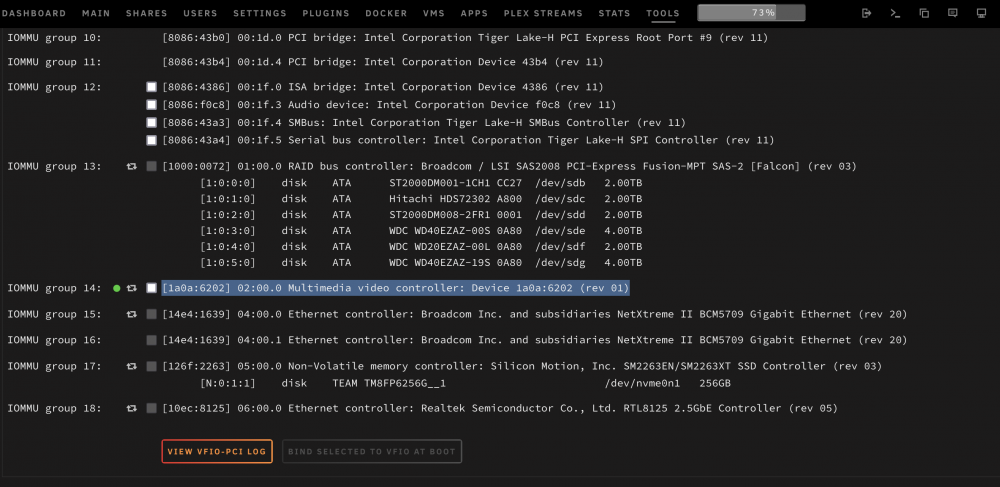Go to the Plugins tab
This screenshot has width=1000, height=487.
pos(326,13)
